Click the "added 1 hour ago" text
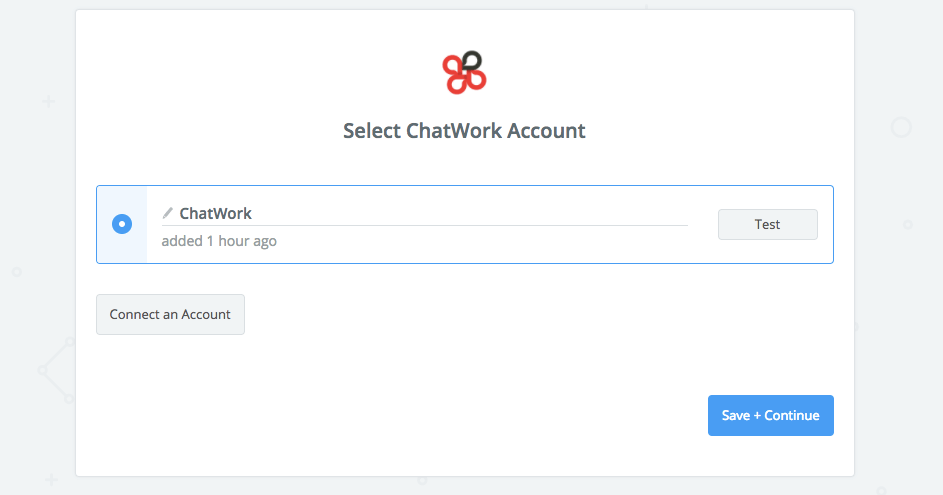Viewport: 943px width, 495px height. coord(219,241)
